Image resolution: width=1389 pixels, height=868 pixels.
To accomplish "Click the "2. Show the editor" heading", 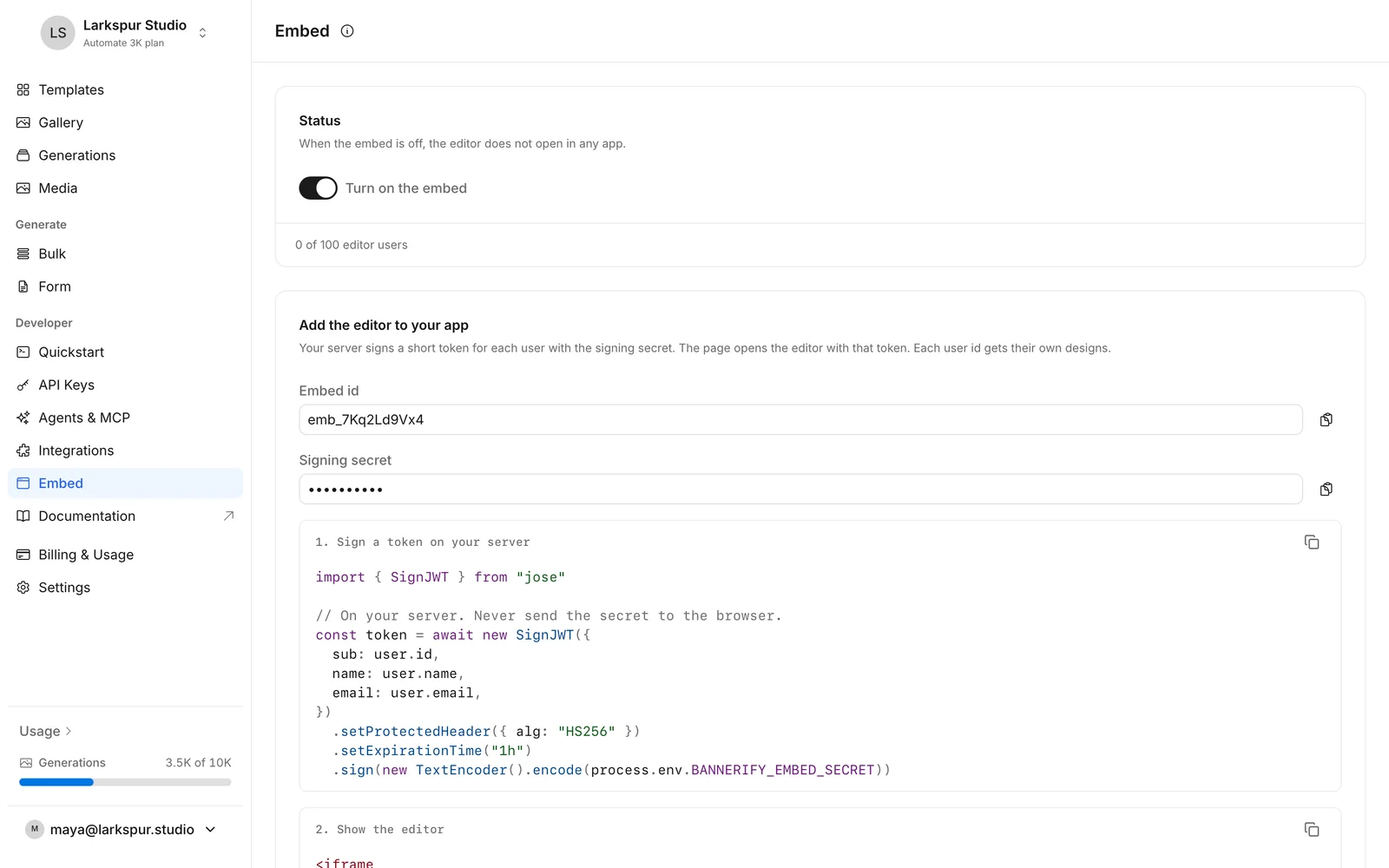I will click(379, 830).
